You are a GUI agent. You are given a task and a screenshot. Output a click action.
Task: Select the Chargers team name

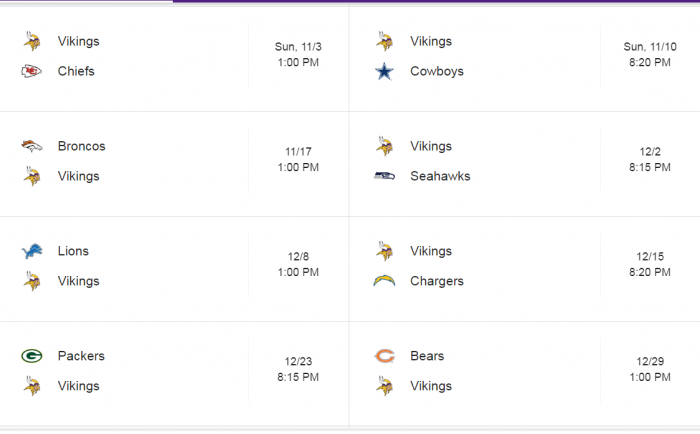coord(437,281)
